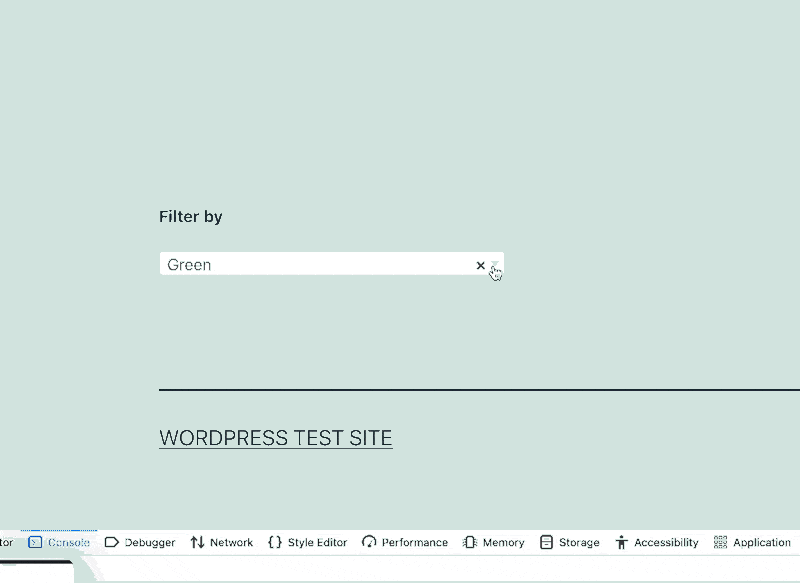Viewport: 800px width, 583px height.
Task: Click the Filter by heading
Action: click(x=190, y=216)
